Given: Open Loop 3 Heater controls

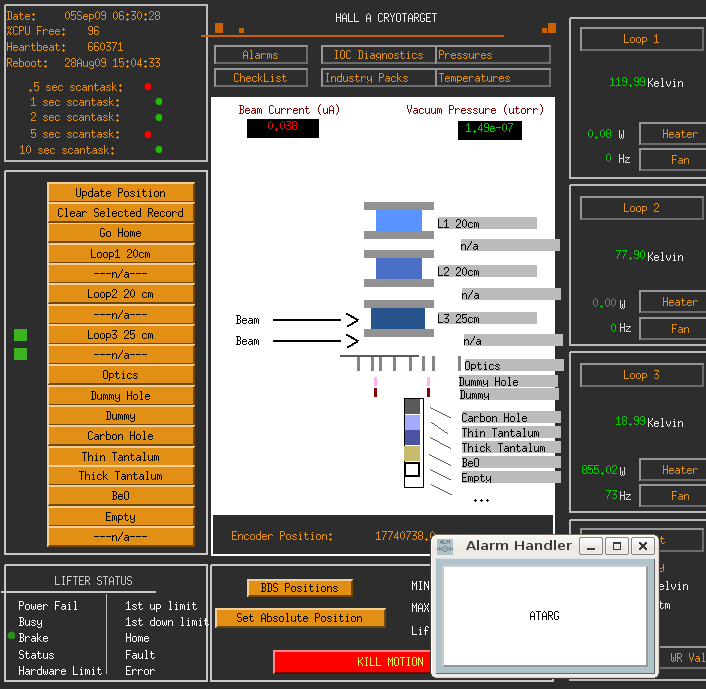Looking at the screenshot, I should pos(673,470).
